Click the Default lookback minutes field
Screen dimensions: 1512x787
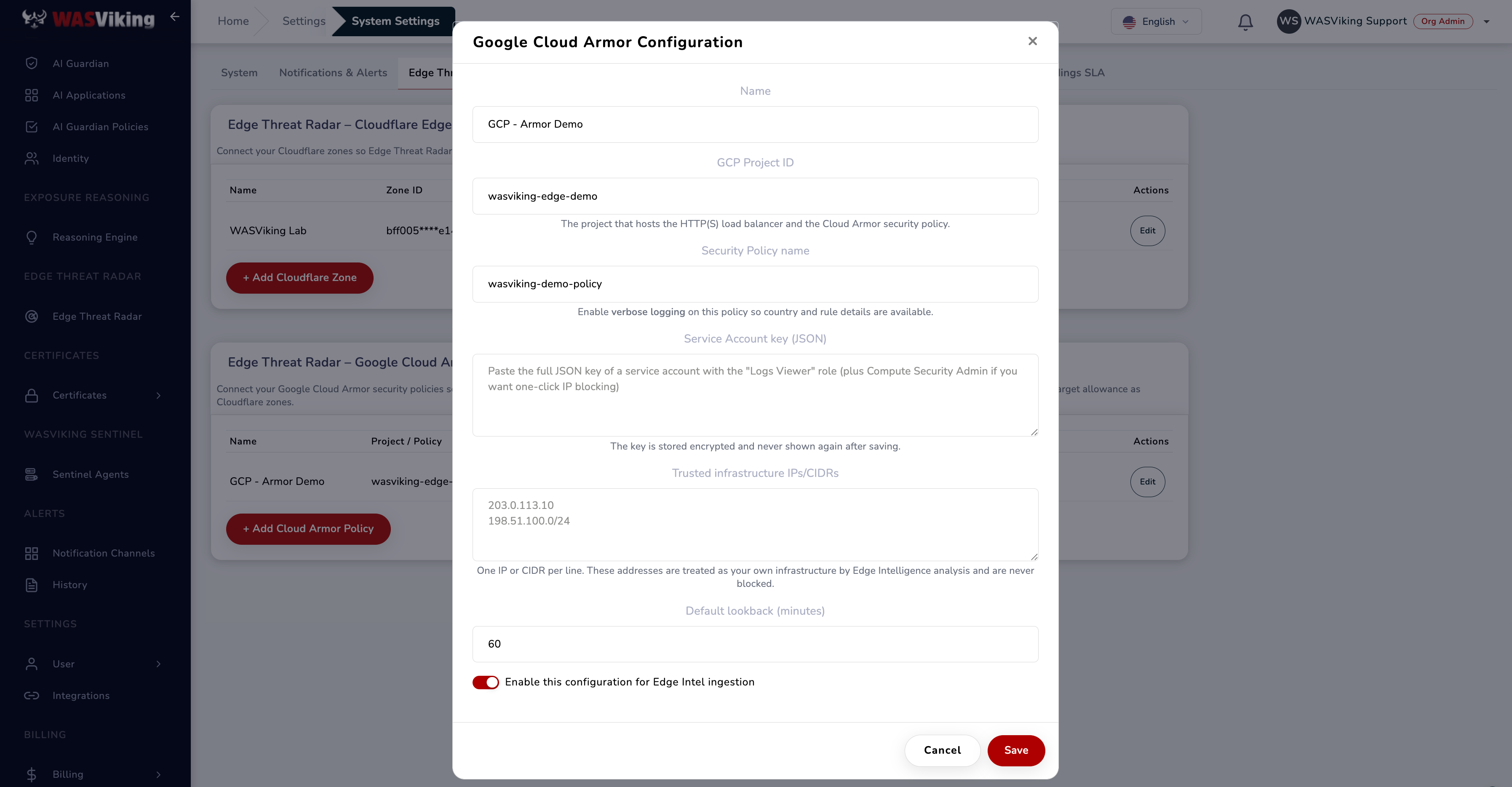tap(755, 644)
